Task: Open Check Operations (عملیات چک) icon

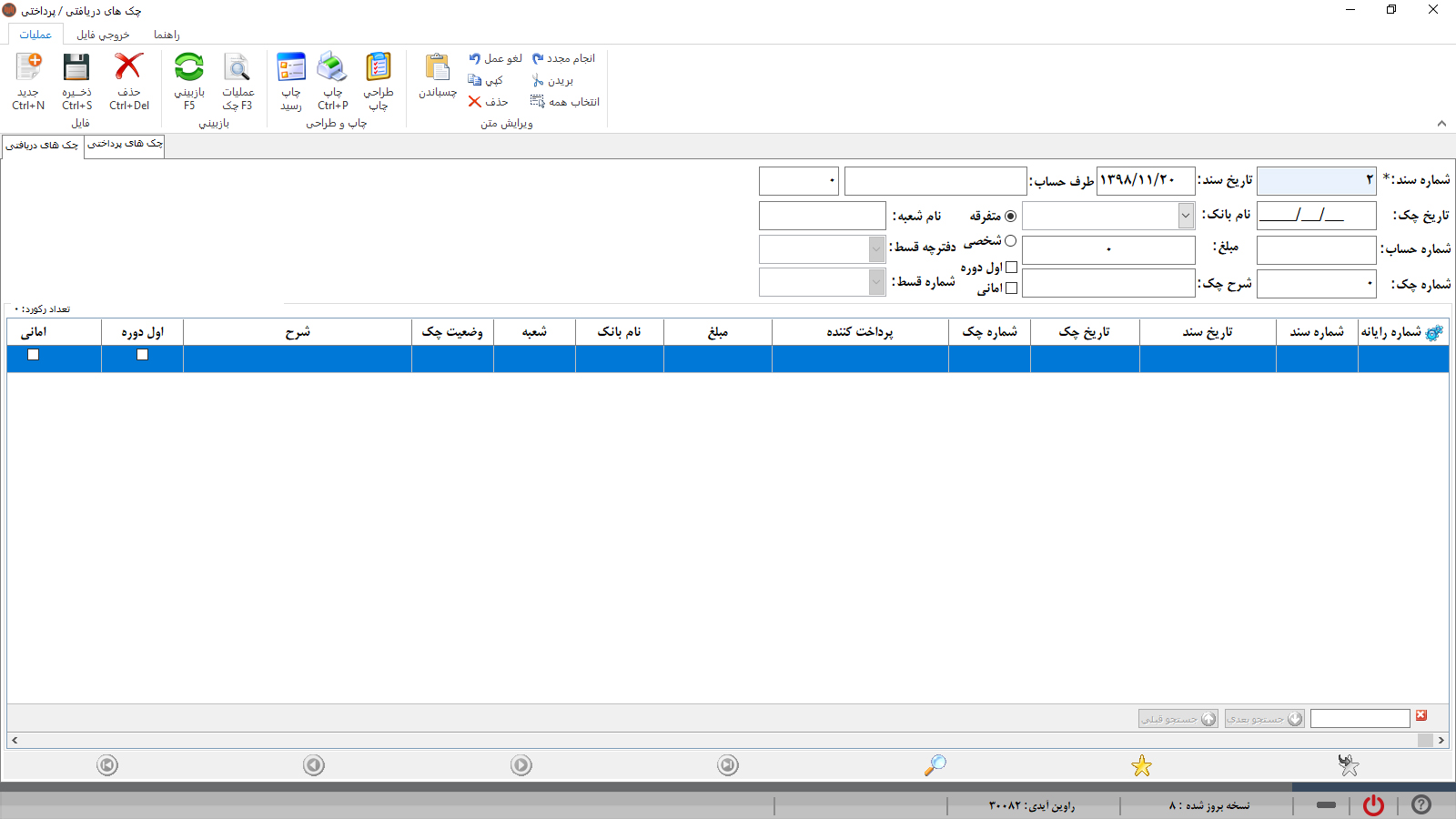Action: 238,69
